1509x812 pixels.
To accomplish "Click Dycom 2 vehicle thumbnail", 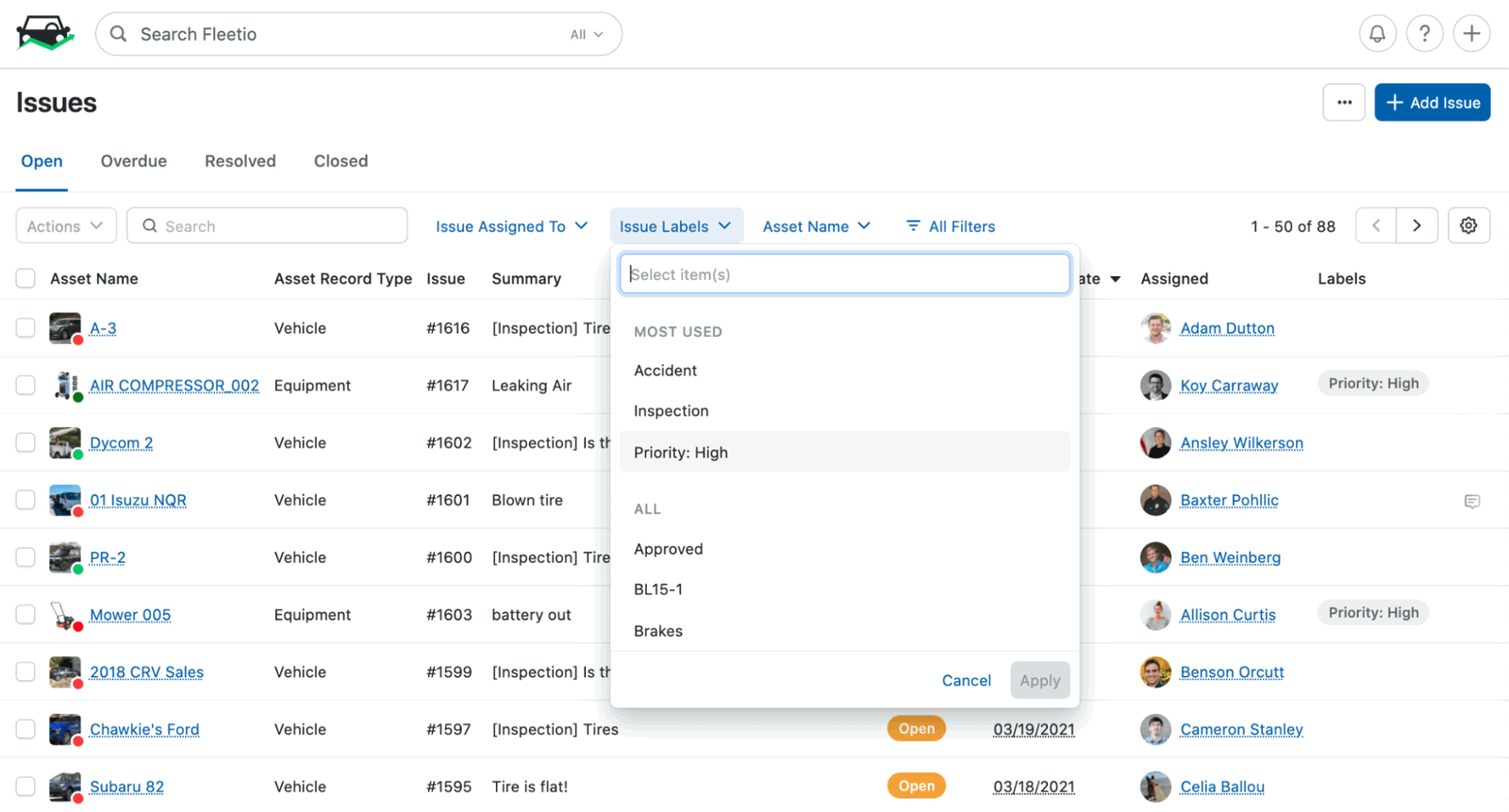I will pos(65,443).
